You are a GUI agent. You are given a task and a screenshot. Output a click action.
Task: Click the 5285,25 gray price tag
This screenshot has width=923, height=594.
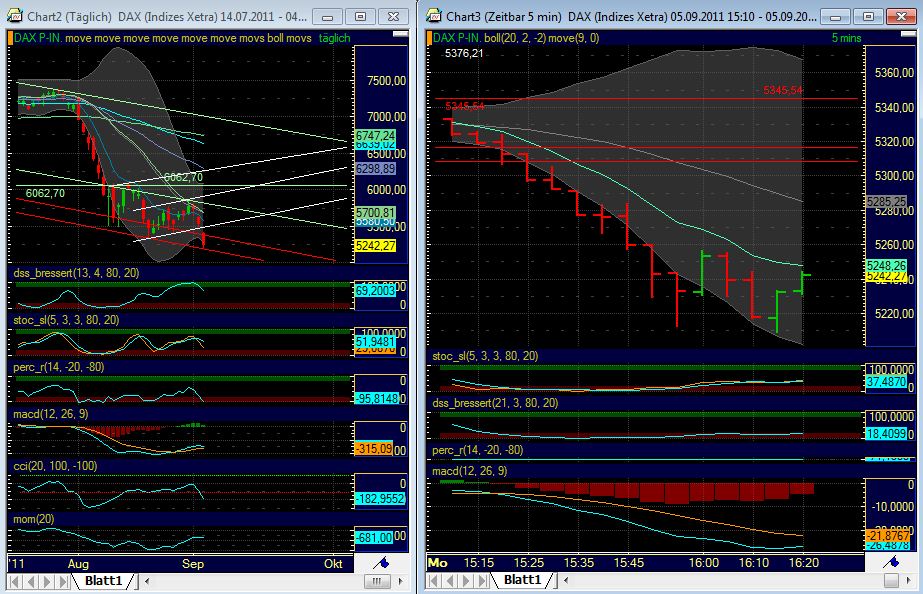pos(887,202)
